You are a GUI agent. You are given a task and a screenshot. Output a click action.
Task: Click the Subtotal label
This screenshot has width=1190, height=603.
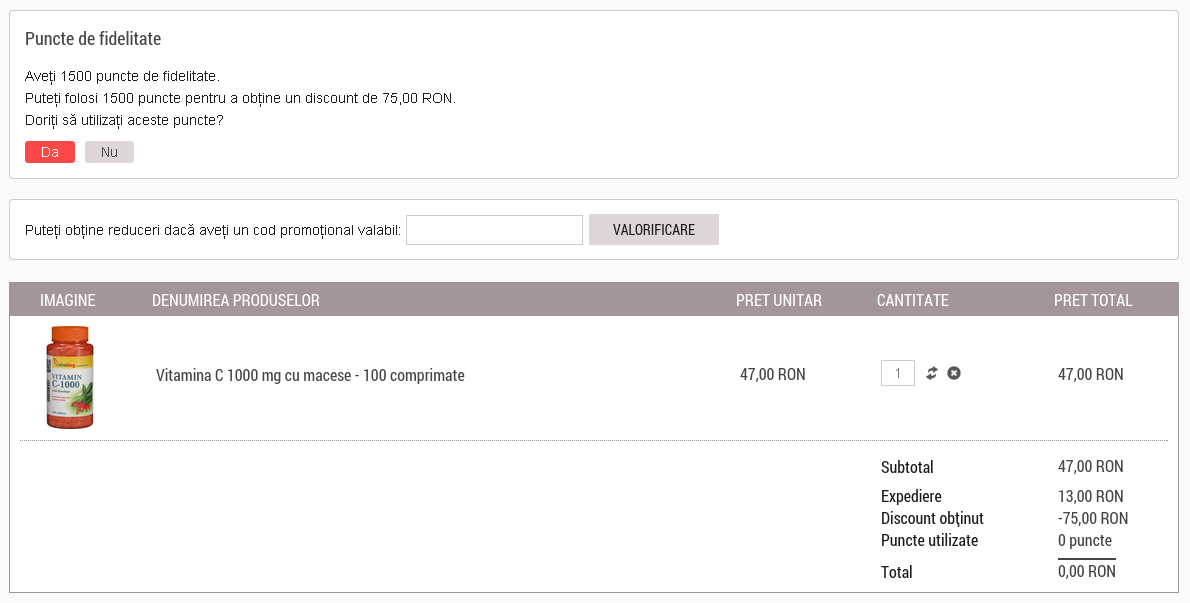point(907,467)
